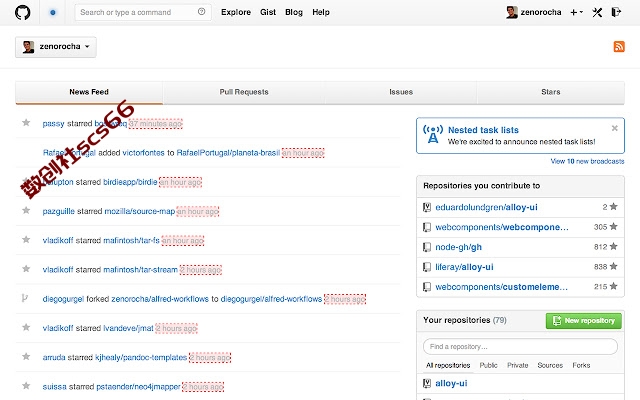Image resolution: width=640 pixels, height=400 pixels.
Task: Switch to the News Feed tab
Action: (x=89, y=92)
